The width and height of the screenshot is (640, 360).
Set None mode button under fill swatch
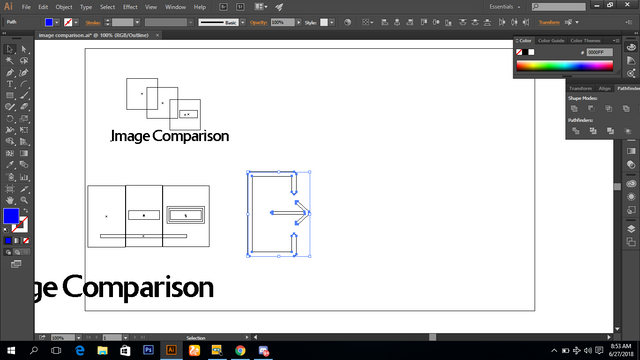coord(26,241)
